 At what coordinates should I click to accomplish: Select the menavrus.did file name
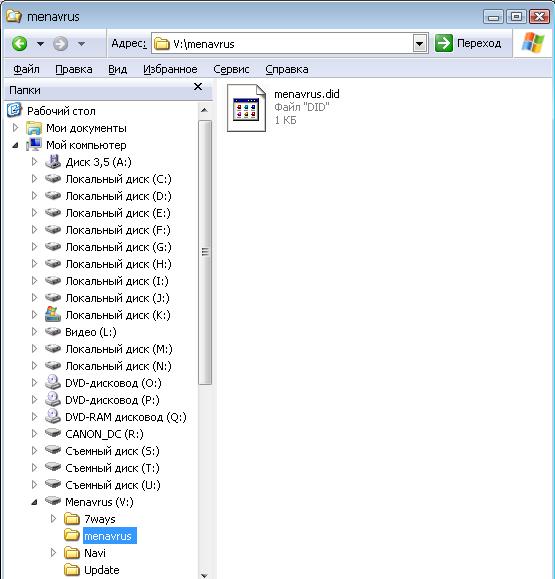click(x=306, y=94)
